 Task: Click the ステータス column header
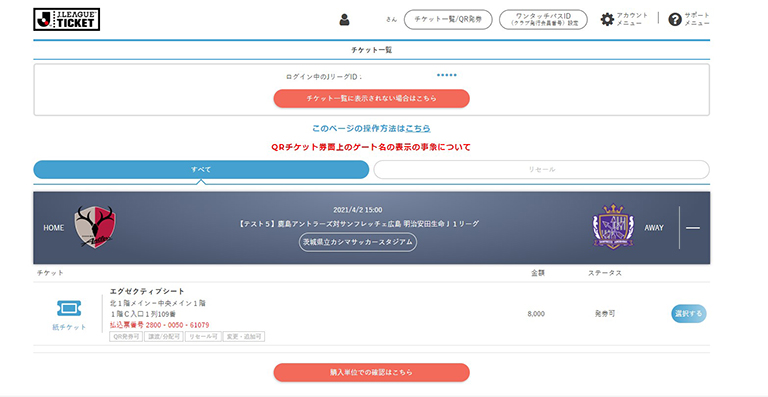(604, 273)
